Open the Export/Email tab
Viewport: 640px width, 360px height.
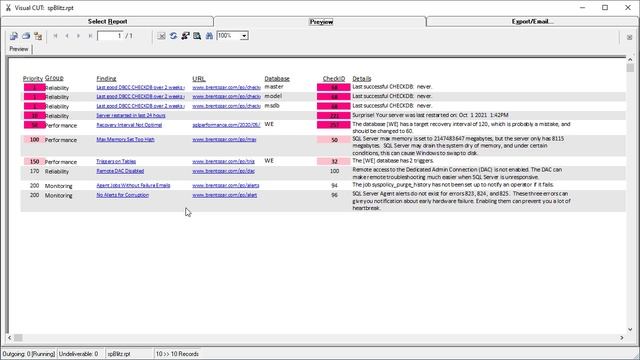click(x=533, y=21)
